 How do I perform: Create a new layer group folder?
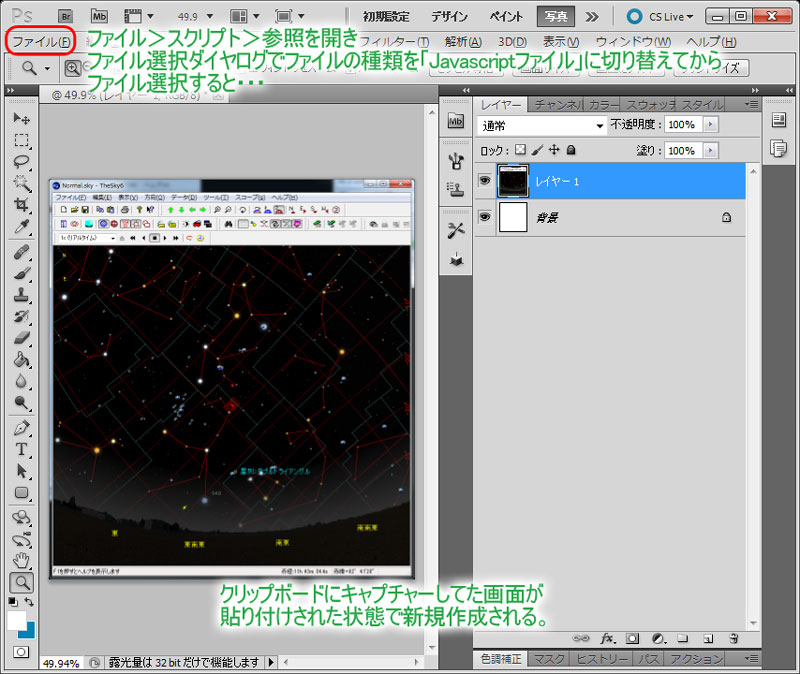(x=683, y=638)
